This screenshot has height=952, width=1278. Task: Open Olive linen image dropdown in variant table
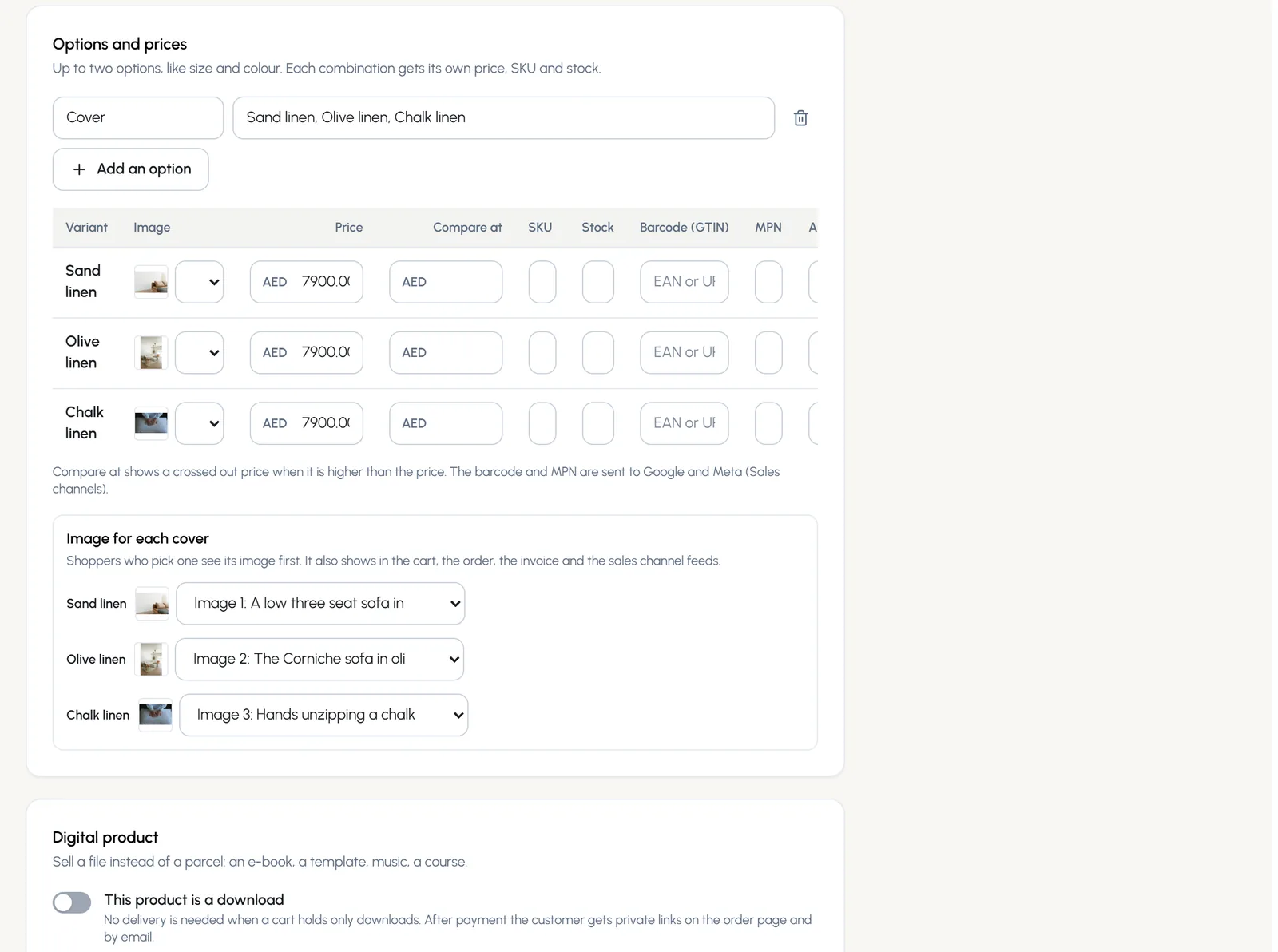(x=200, y=353)
